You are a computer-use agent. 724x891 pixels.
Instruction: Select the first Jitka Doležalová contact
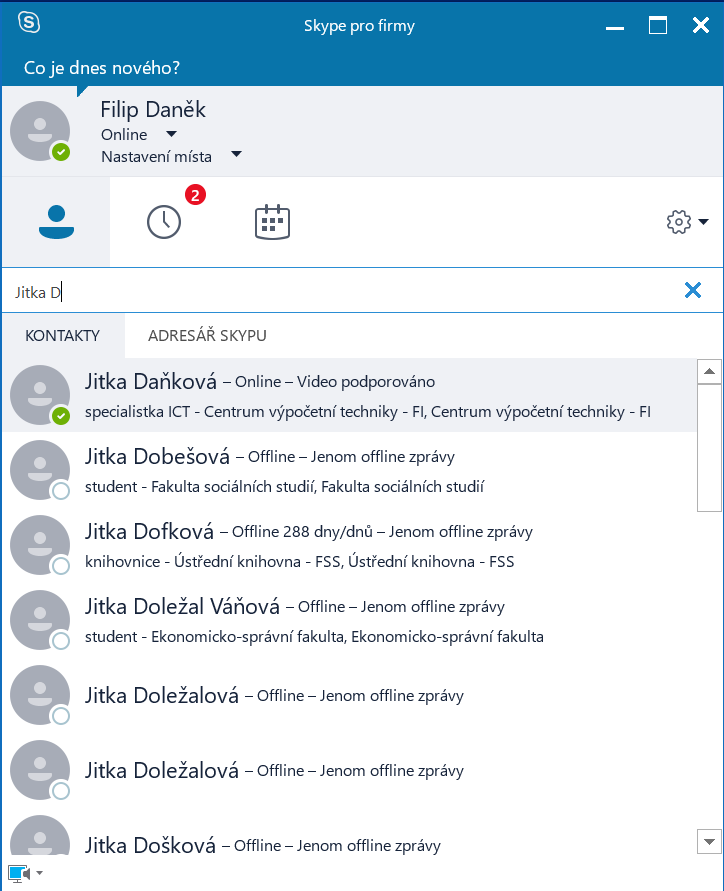[349, 696]
